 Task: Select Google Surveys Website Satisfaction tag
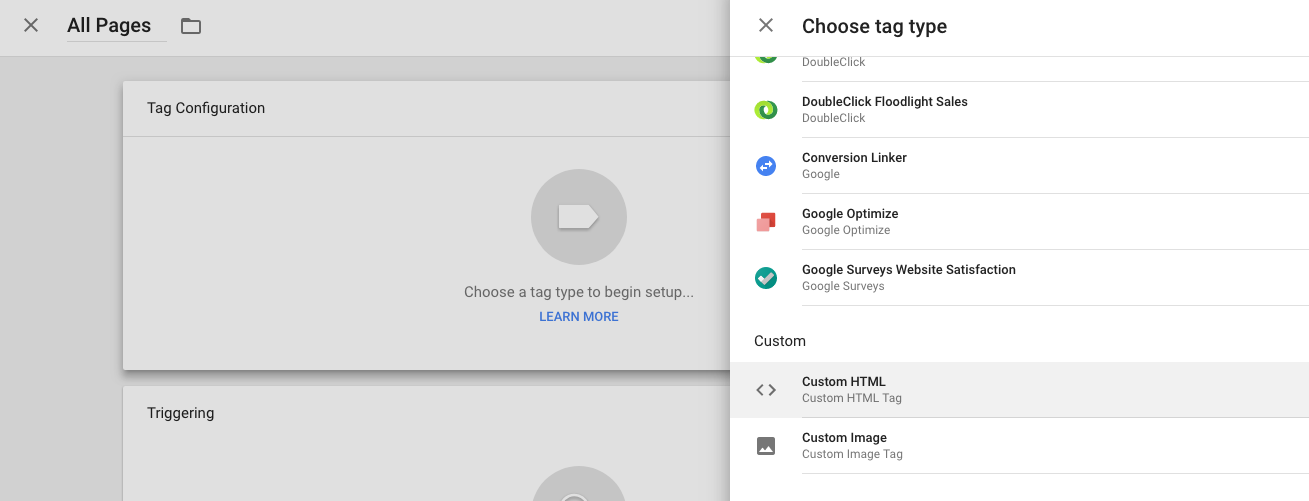click(1019, 278)
